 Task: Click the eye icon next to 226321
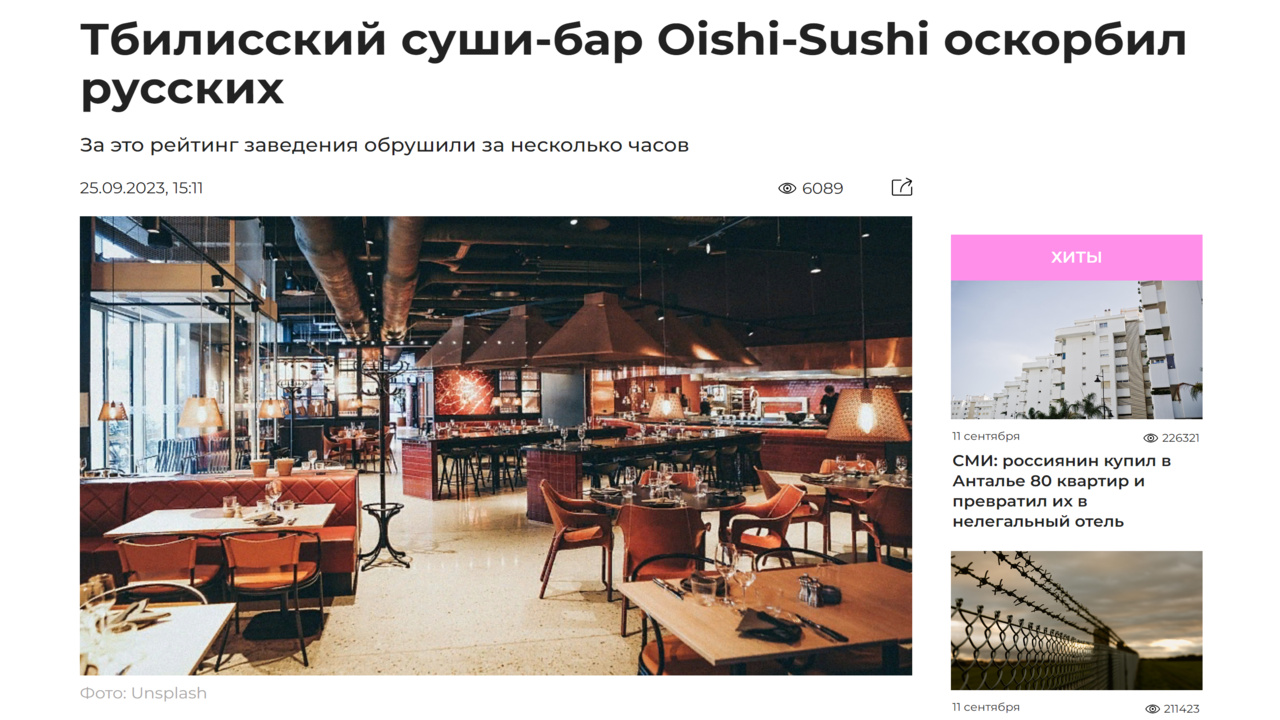(x=1150, y=438)
